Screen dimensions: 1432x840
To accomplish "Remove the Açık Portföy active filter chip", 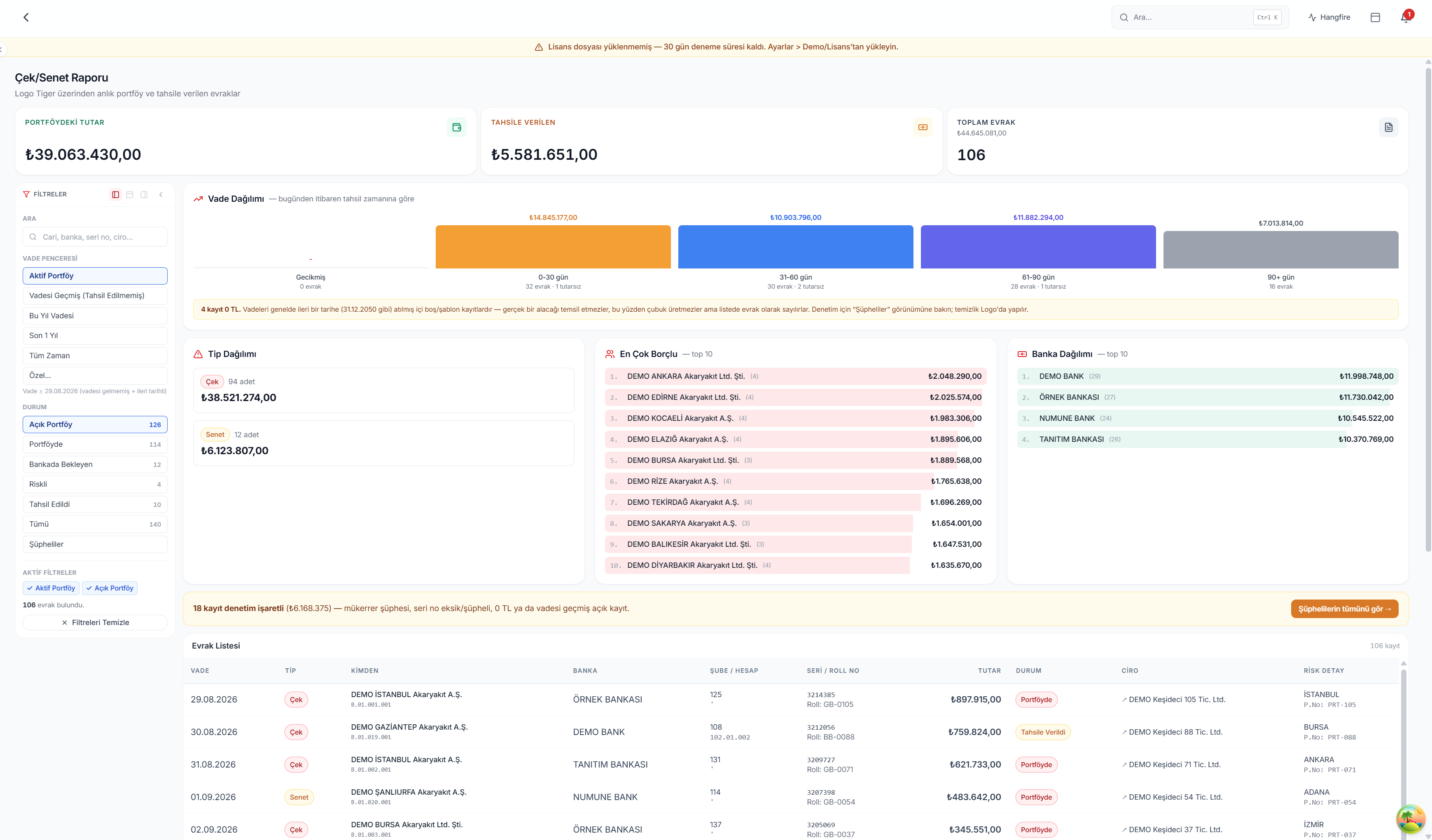I will tap(110, 588).
